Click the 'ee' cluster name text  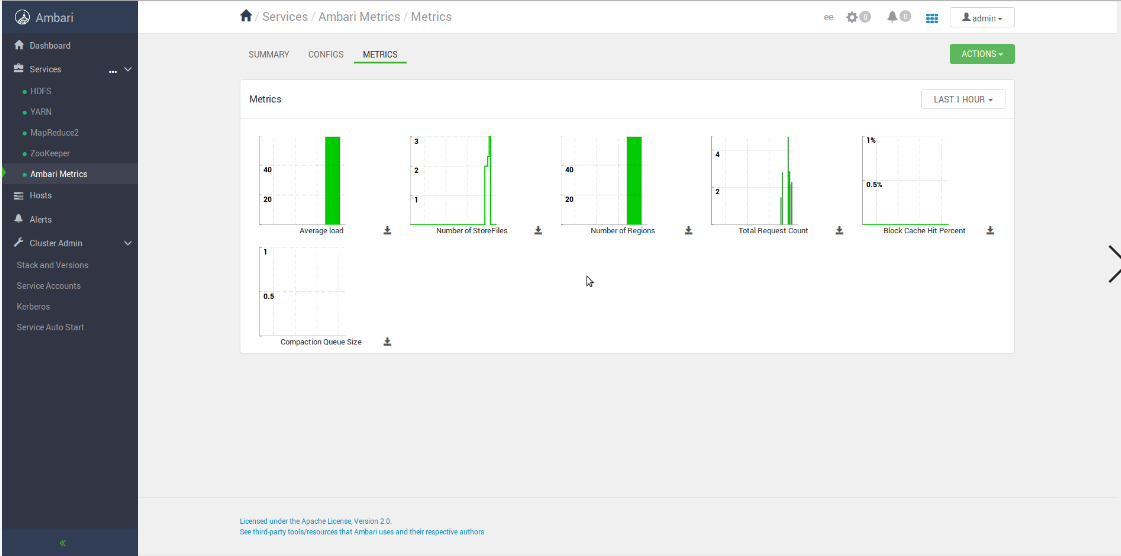(x=829, y=18)
